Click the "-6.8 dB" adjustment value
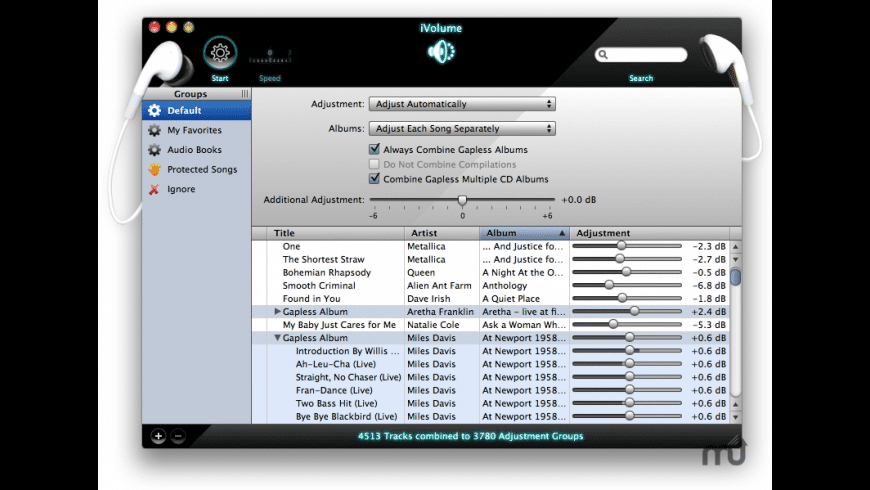Image resolution: width=870 pixels, height=490 pixels. coord(709,285)
